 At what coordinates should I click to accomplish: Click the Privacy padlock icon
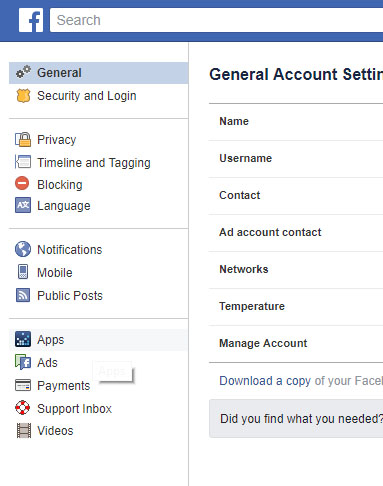[x=23, y=139]
